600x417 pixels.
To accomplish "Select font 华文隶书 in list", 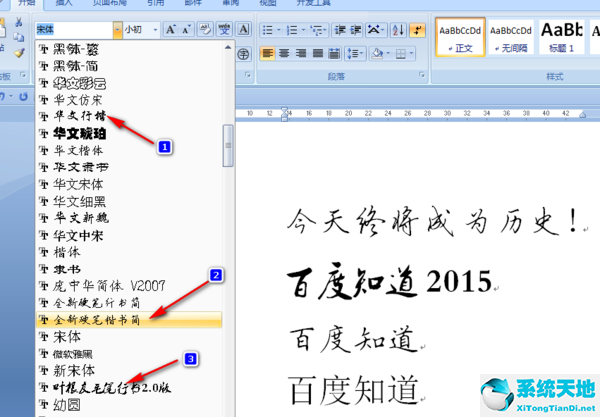I will (129, 167).
